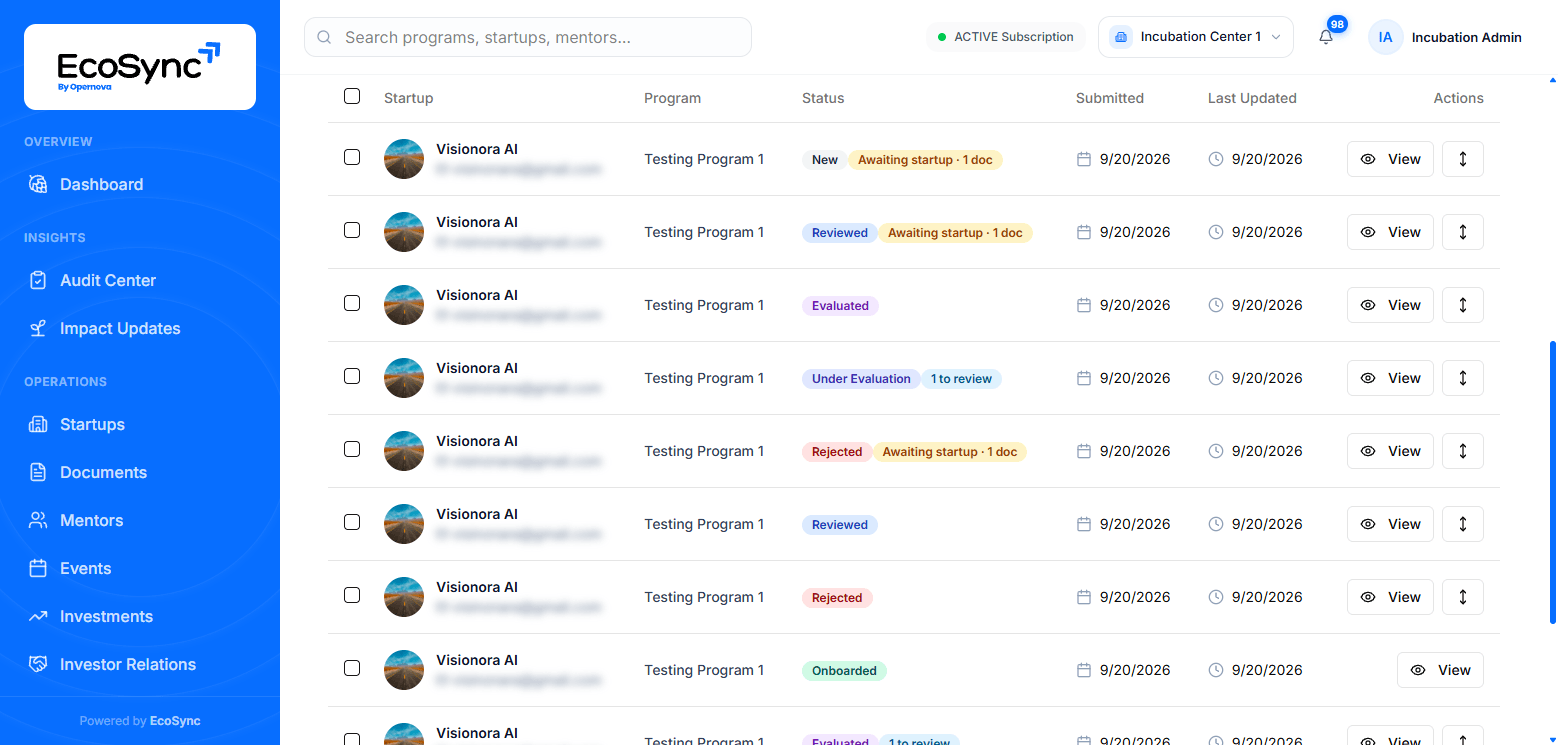This screenshot has height=745, width=1558.
Task: Tick the select-all checkbox in the table header
Action: click(352, 96)
